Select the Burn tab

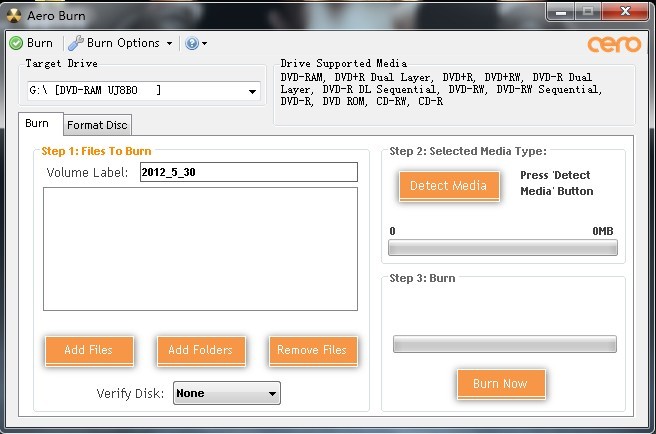[x=37, y=124]
